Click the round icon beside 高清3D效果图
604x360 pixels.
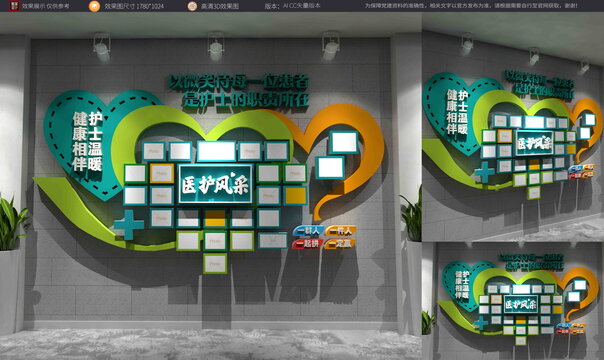pyautogui.click(x=192, y=6)
